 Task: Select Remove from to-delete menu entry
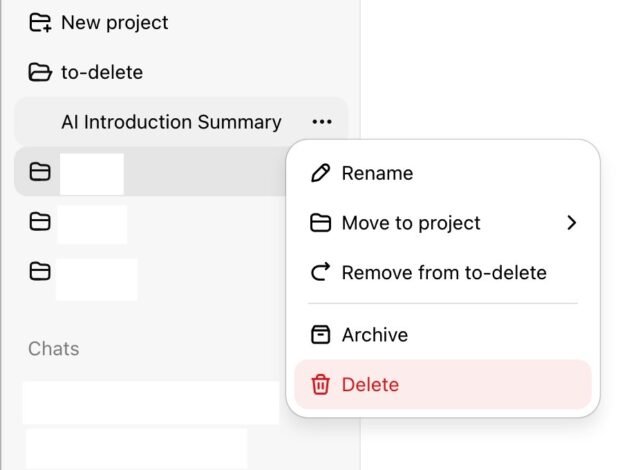[x=443, y=273]
